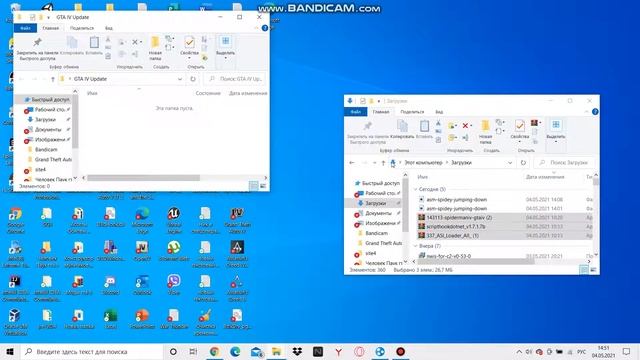Click Paste icon in GTA IV Update ribbon

click(94, 42)
